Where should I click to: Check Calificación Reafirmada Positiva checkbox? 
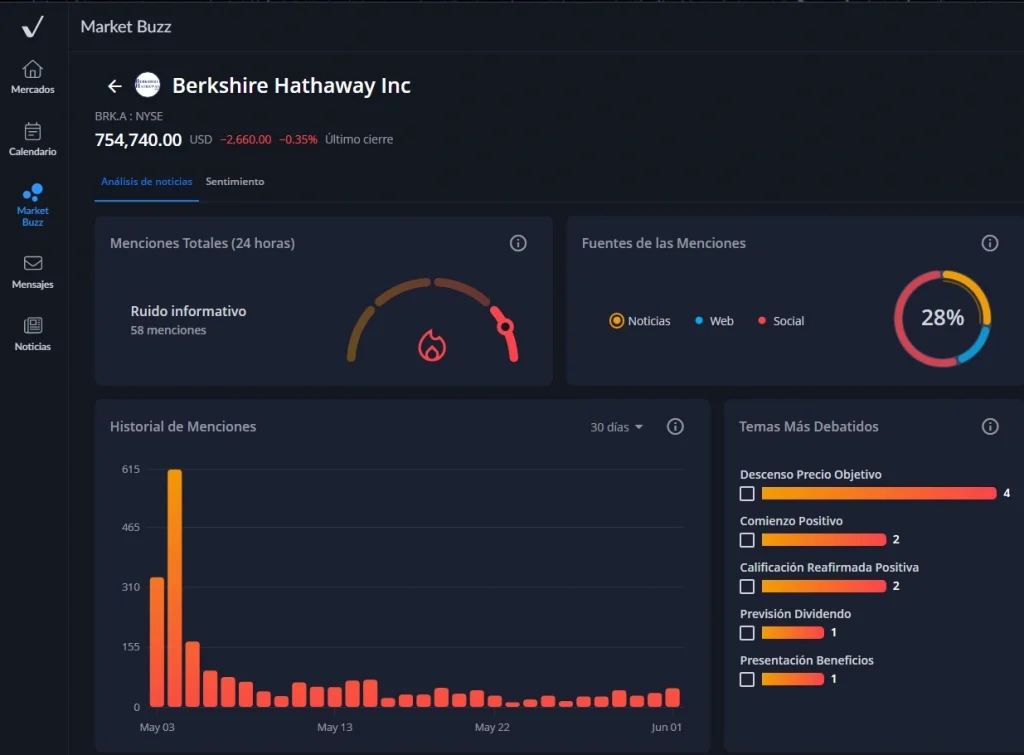coord(747,586)
